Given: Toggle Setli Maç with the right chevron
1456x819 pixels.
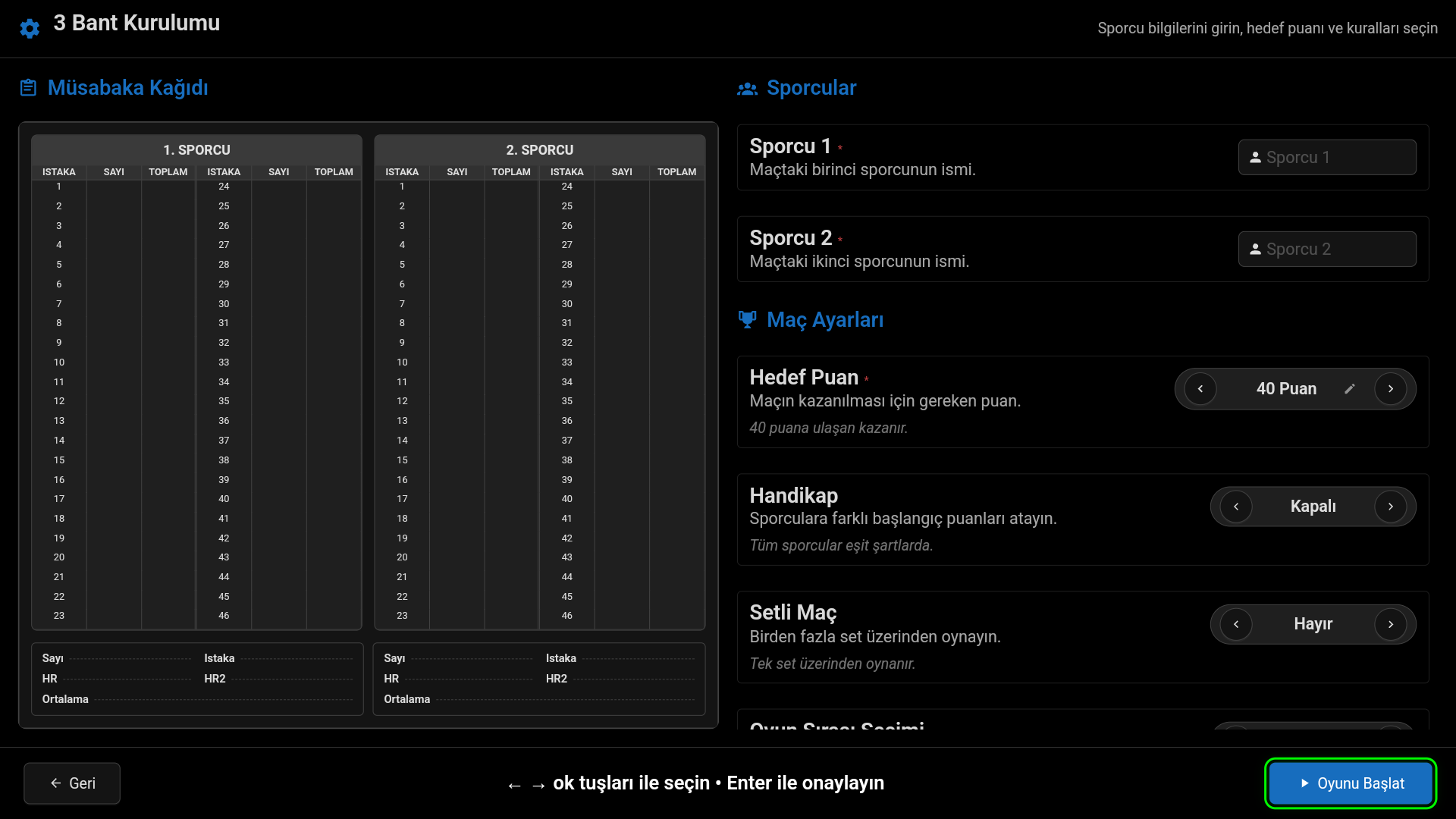Looking at the screenshot, I should tap(1390, 624).
